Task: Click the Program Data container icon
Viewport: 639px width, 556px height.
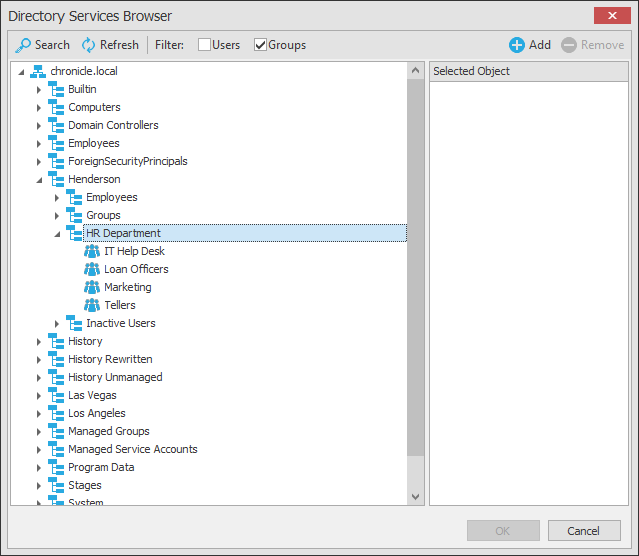Action: click(56, 467)
